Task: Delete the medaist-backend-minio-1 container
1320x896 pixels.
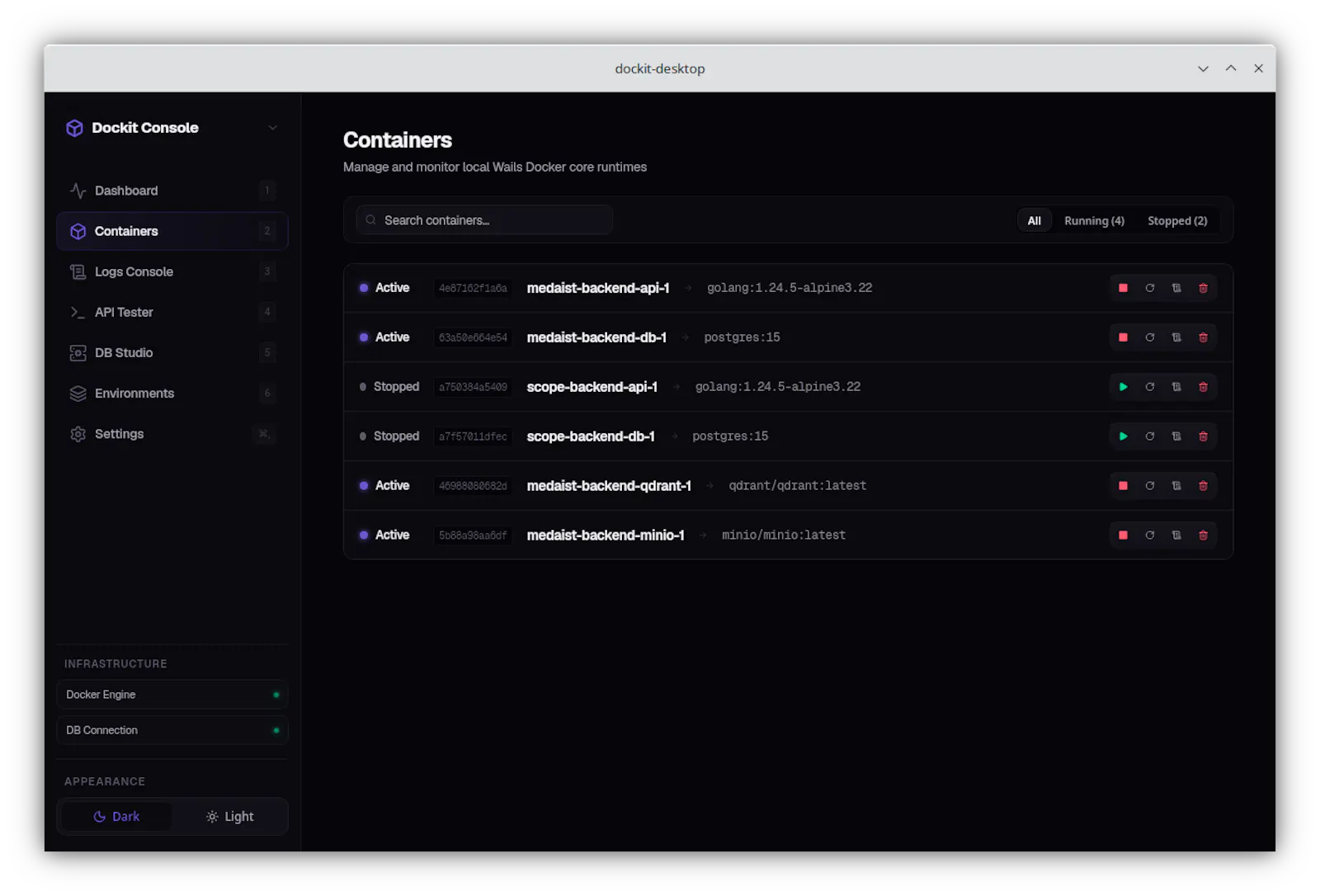Action: point(1203,535)
